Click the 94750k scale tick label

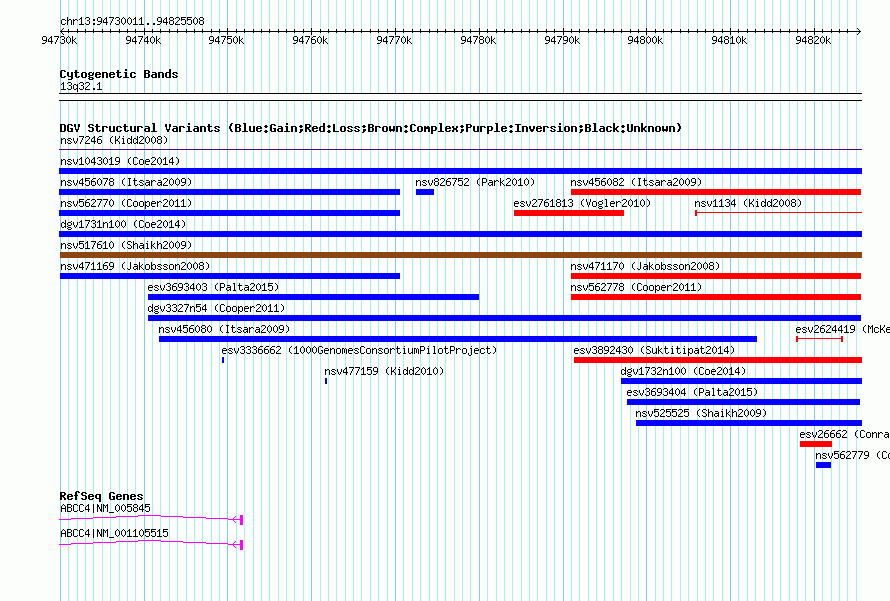click(x=226, y=40)
